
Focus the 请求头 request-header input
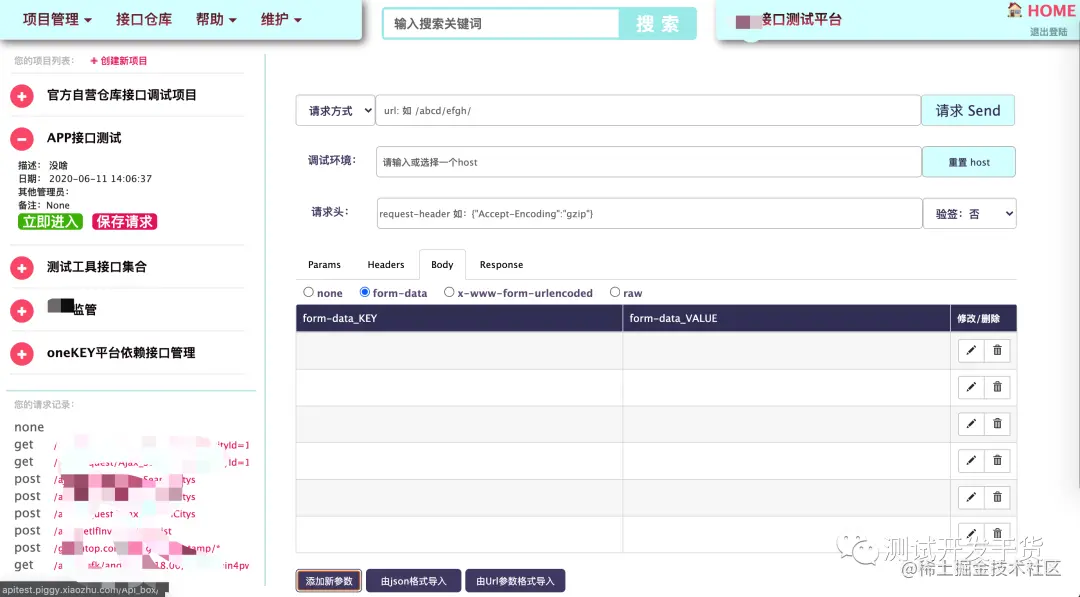[650, 214]
